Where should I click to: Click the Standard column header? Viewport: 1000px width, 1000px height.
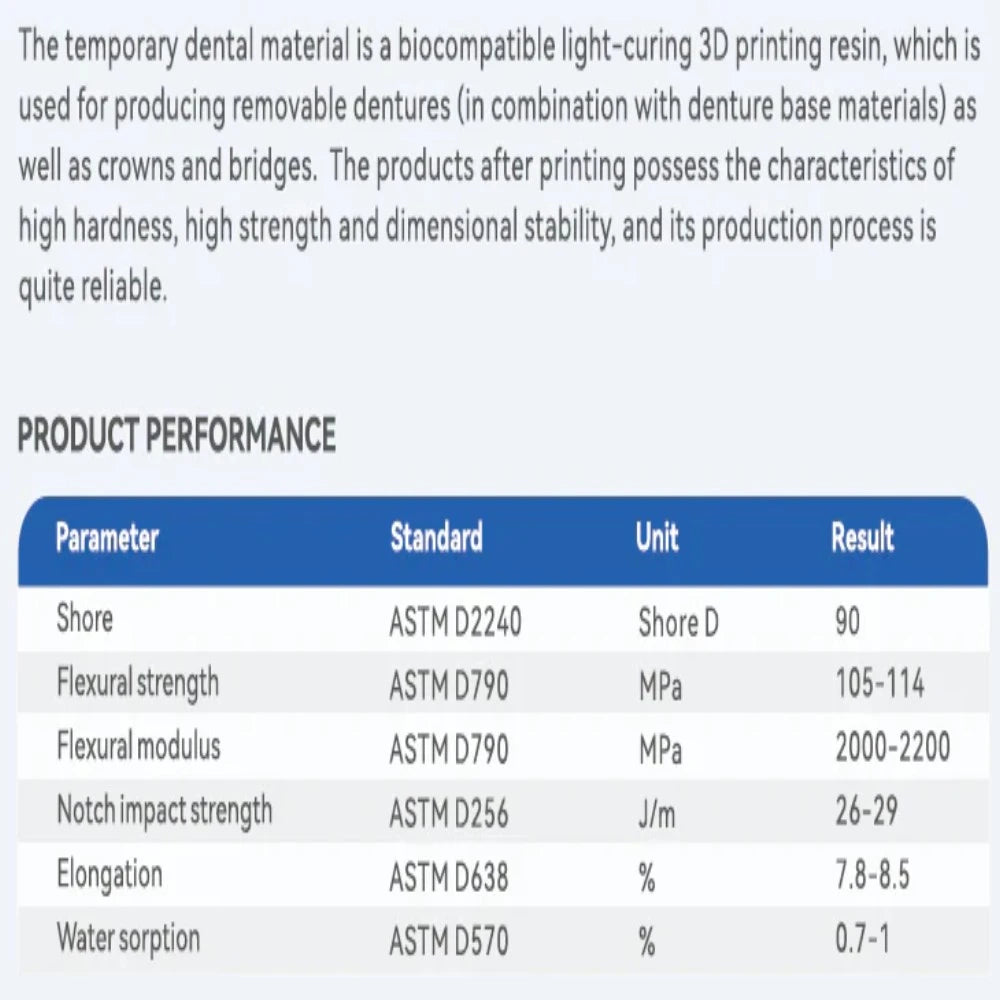click(436, 538)
